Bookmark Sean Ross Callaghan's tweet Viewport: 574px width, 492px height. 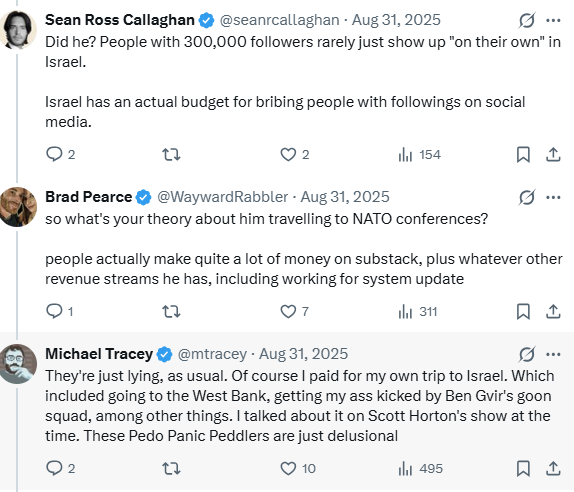tap(523, 154)
